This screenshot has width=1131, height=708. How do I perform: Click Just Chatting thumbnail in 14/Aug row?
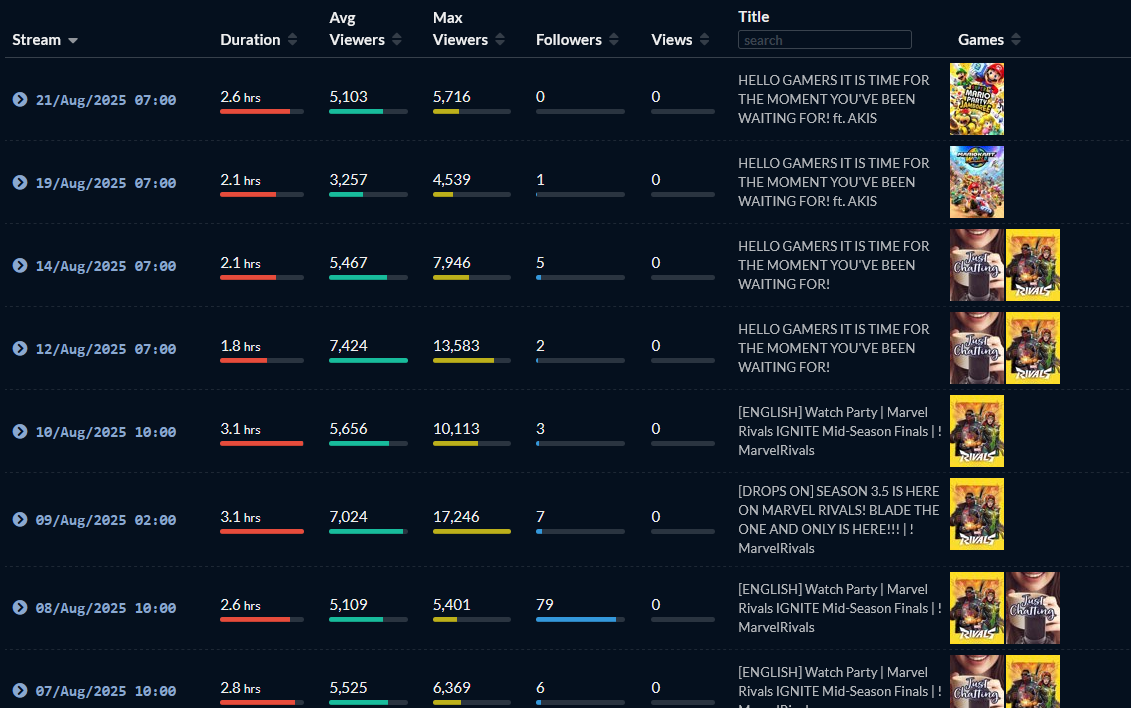(x=976, y=265)
